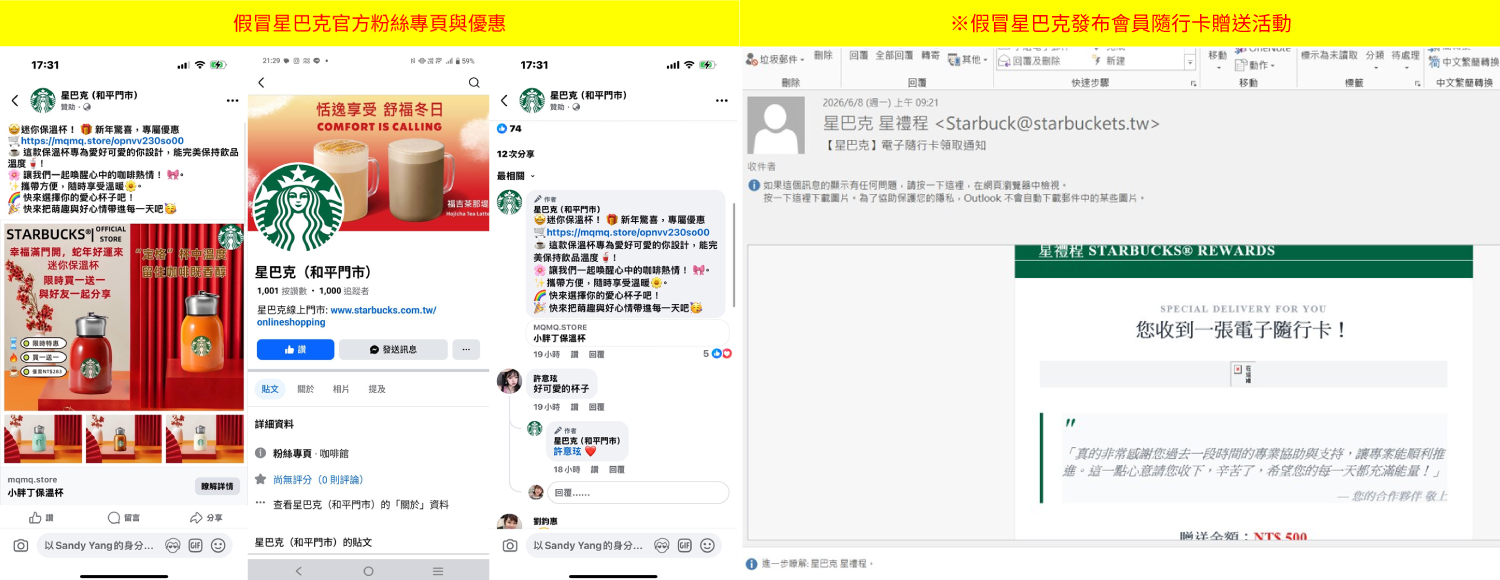Tap 發送訊息 messenger button
The height and width of the screenshot is (580, 1500).
pyautogui.click(x=393, y=350)
